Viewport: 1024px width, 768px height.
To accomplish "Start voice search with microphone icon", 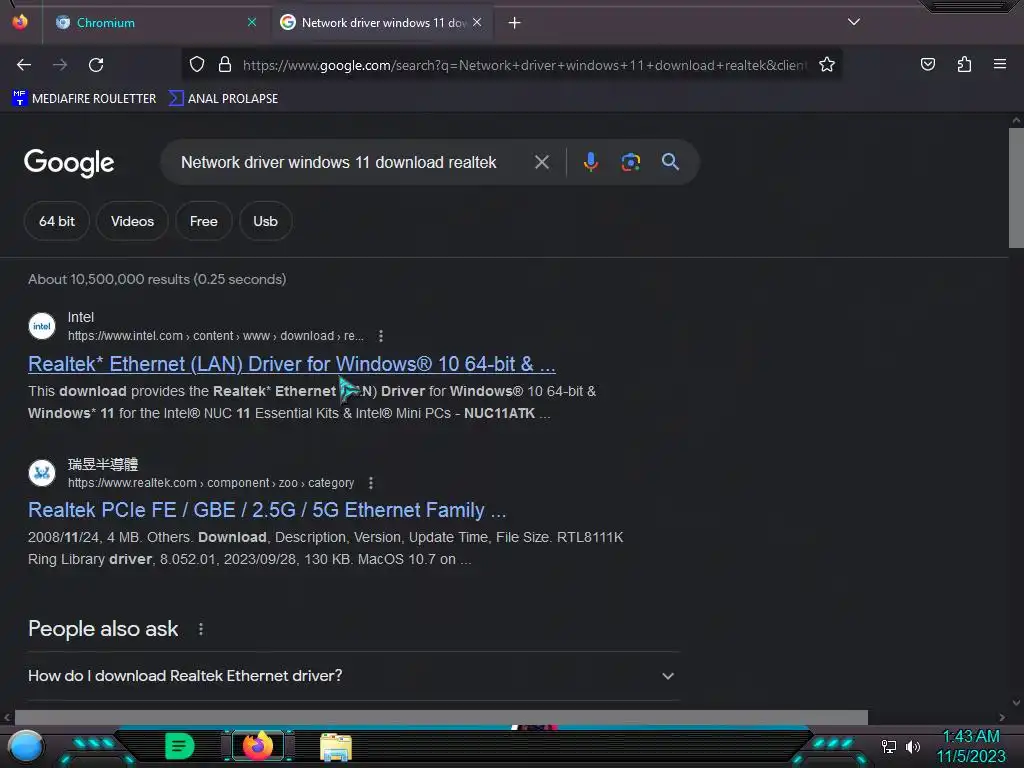I will click(590, 162).
